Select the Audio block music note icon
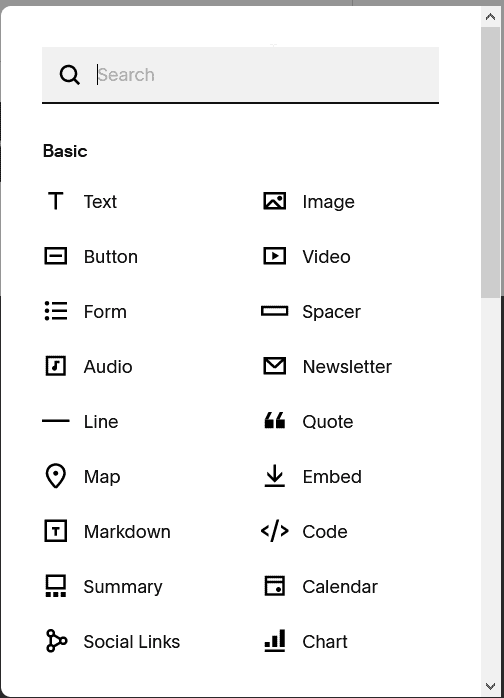The width and height of the screenshot is (504, 698). [56, 366]
